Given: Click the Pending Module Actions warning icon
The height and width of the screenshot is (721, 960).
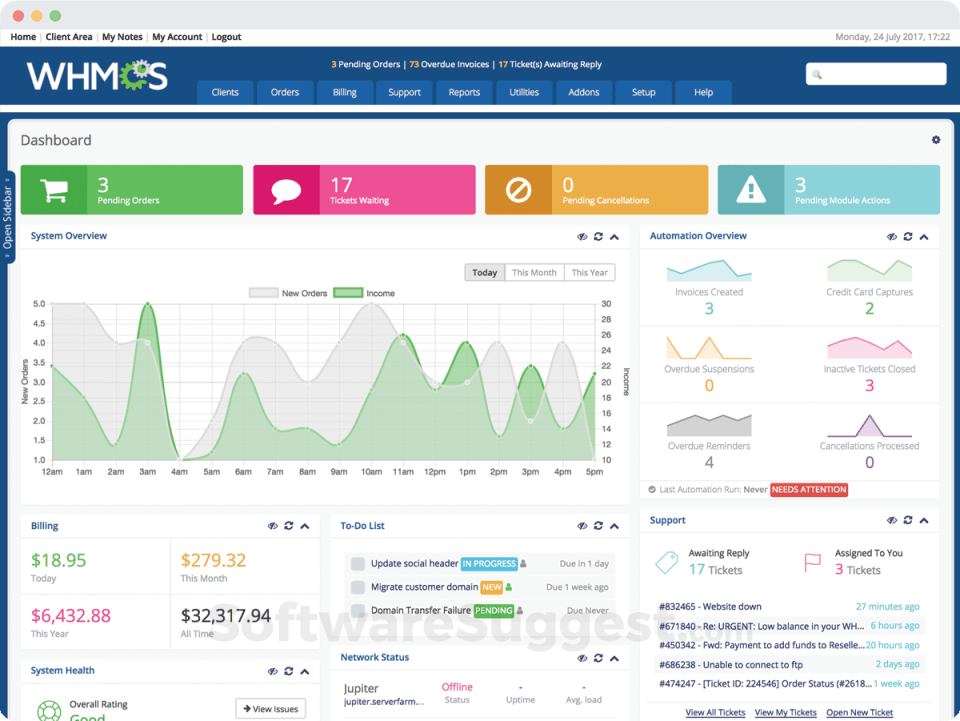Looking at the screenshot, I should click(x=751, y=190).
